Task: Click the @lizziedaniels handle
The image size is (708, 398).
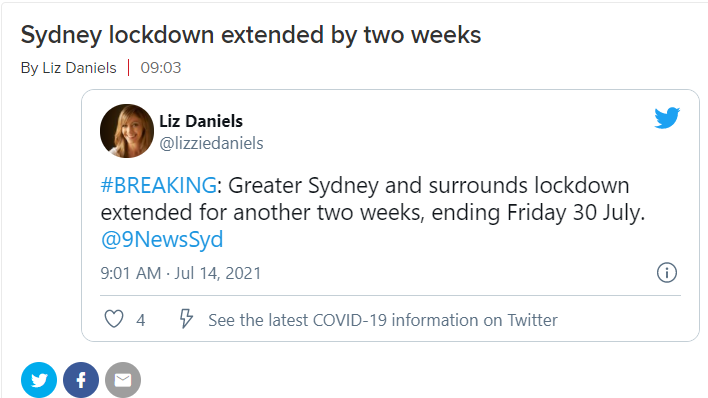Action: 211,143
